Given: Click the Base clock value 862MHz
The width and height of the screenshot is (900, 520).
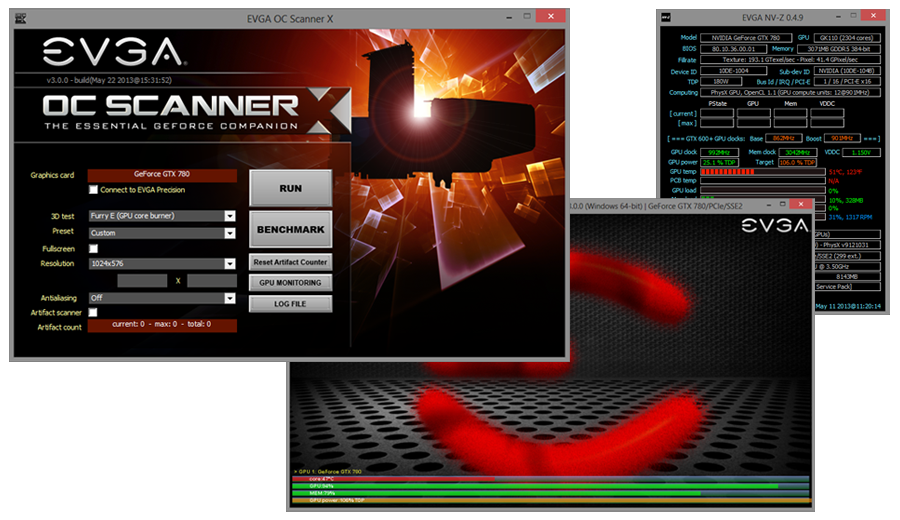Looking at the screenshot, I should coord(783,138).
